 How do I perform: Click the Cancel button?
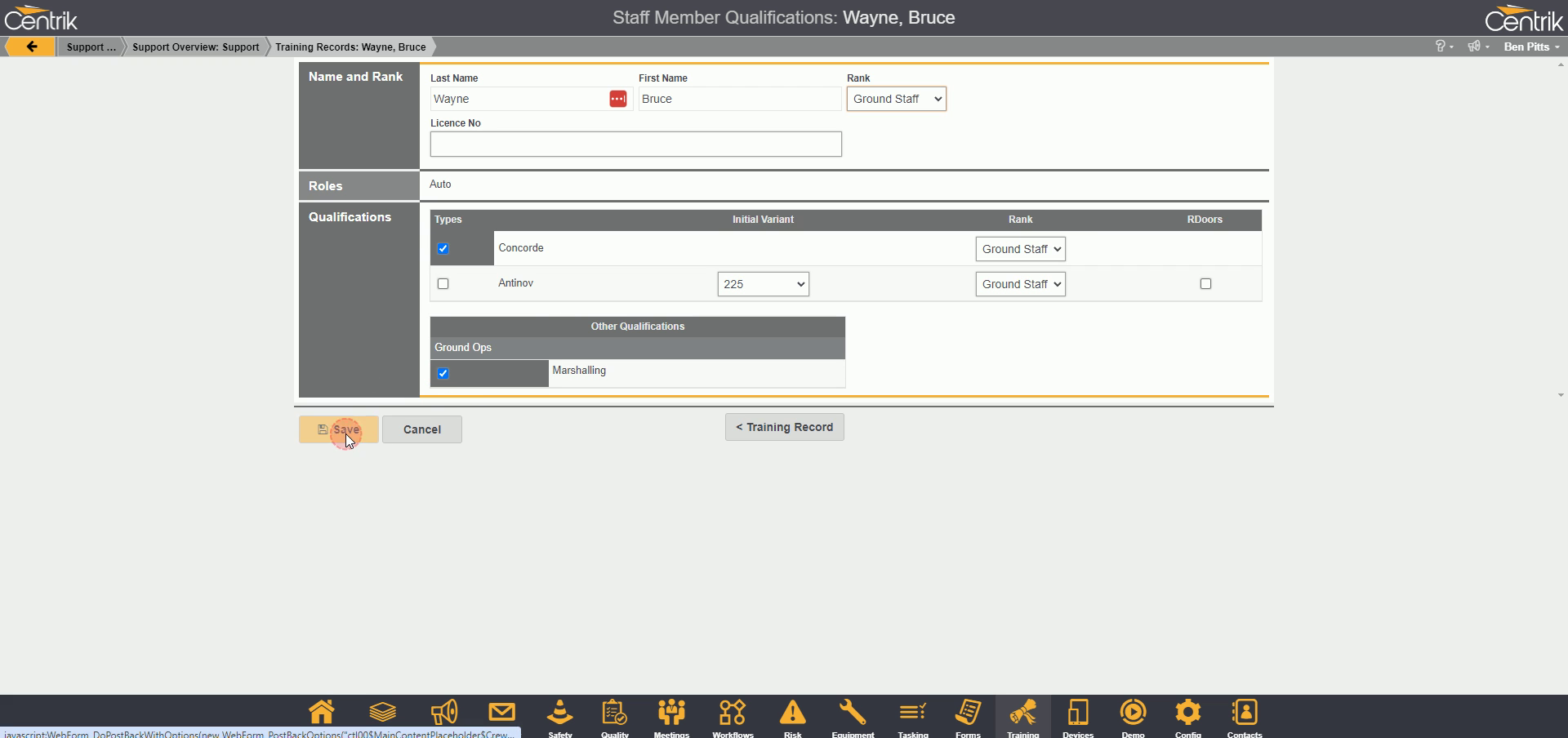tap(421, 429)
